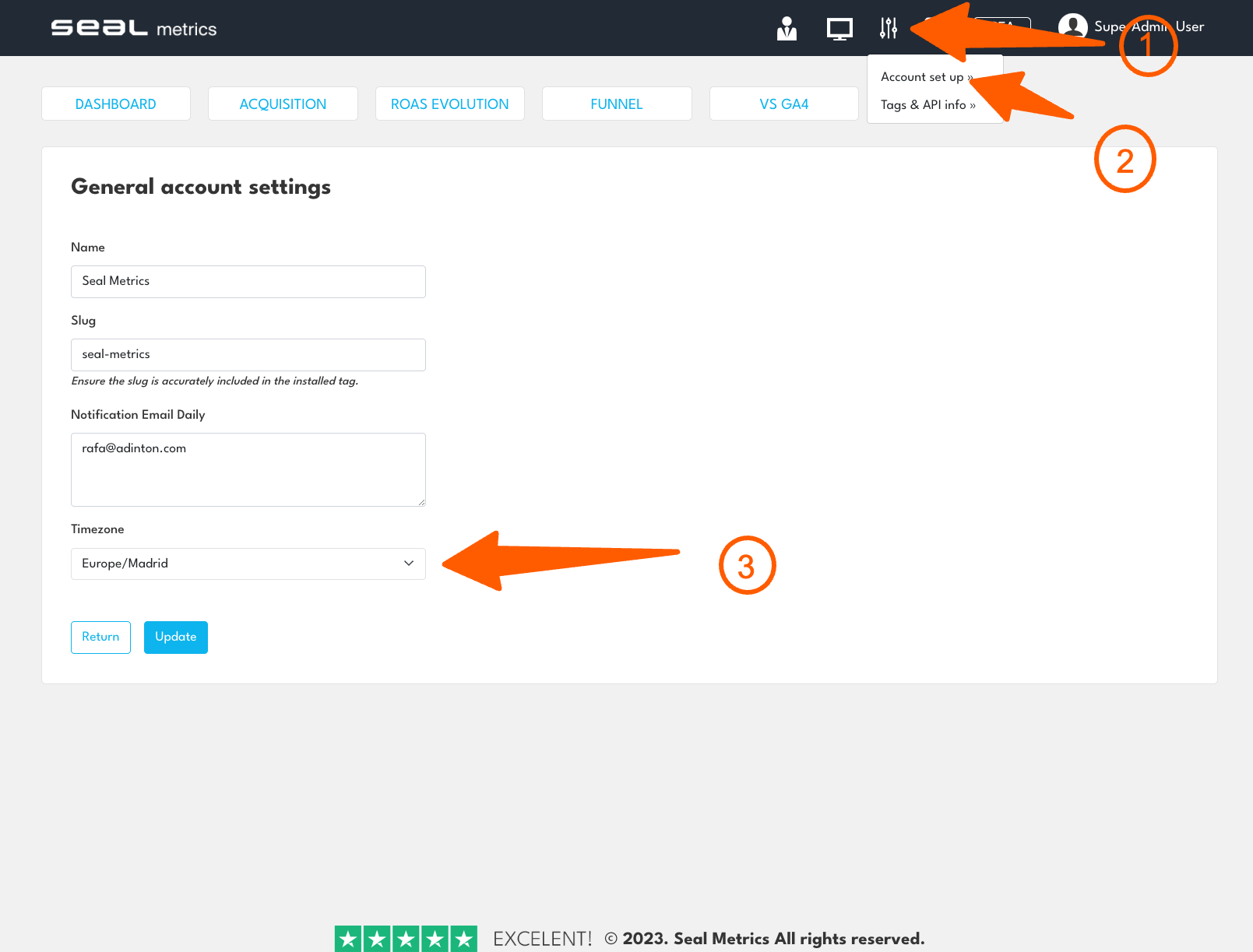This screenshot has height=952, width=1253.
Task: Focus the Name field containing Seal Metrics
Action: 248,282
